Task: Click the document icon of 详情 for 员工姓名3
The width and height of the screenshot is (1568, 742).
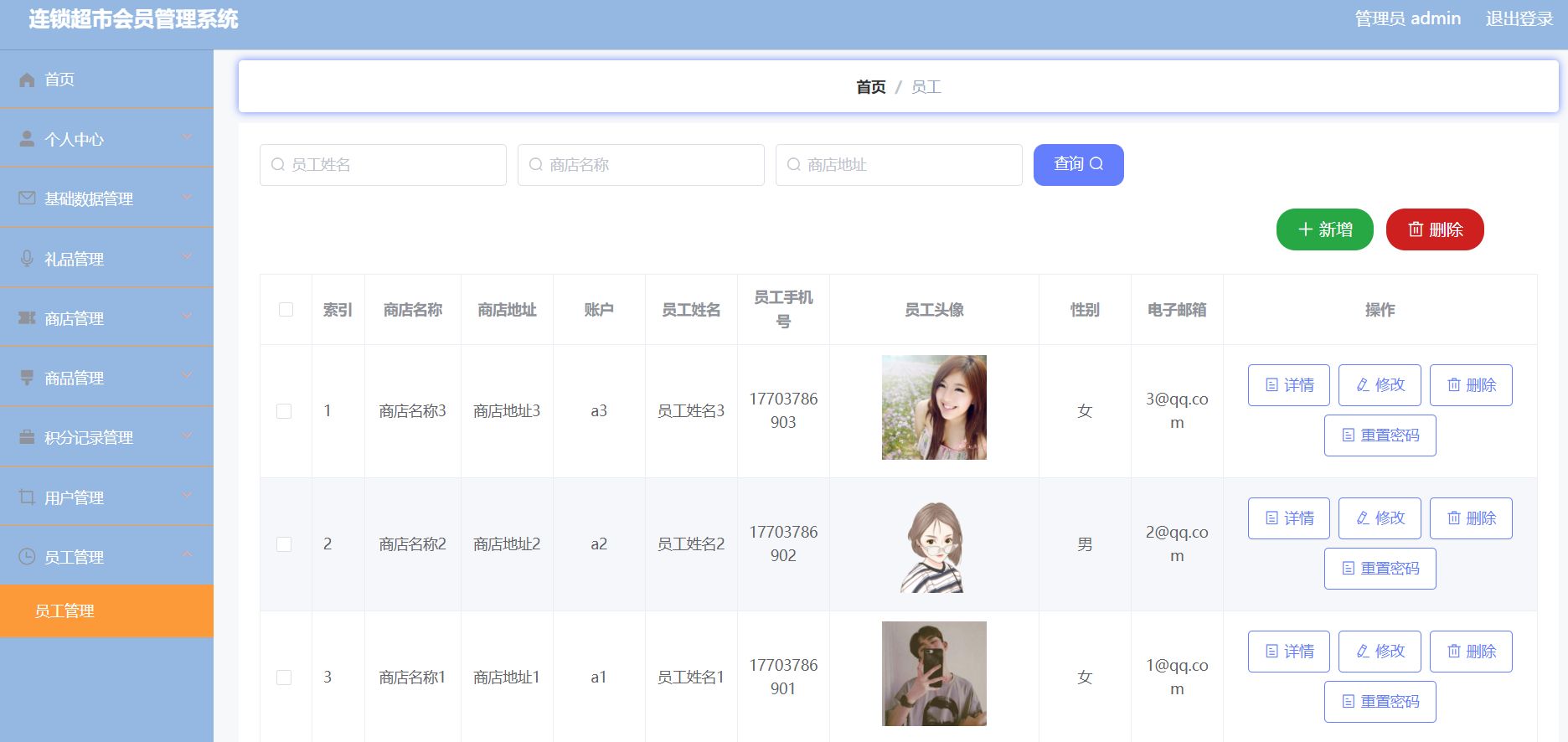Action: click(1271, 385)
